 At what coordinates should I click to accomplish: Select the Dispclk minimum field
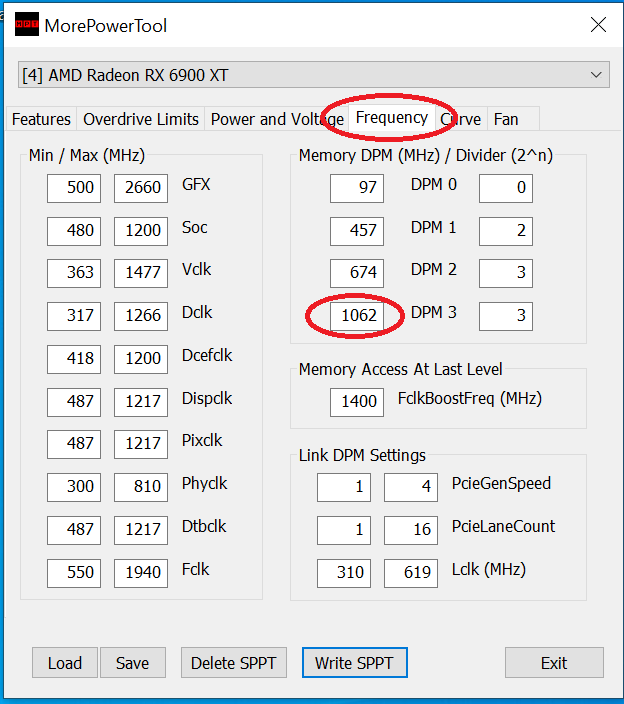pos(74,402)
